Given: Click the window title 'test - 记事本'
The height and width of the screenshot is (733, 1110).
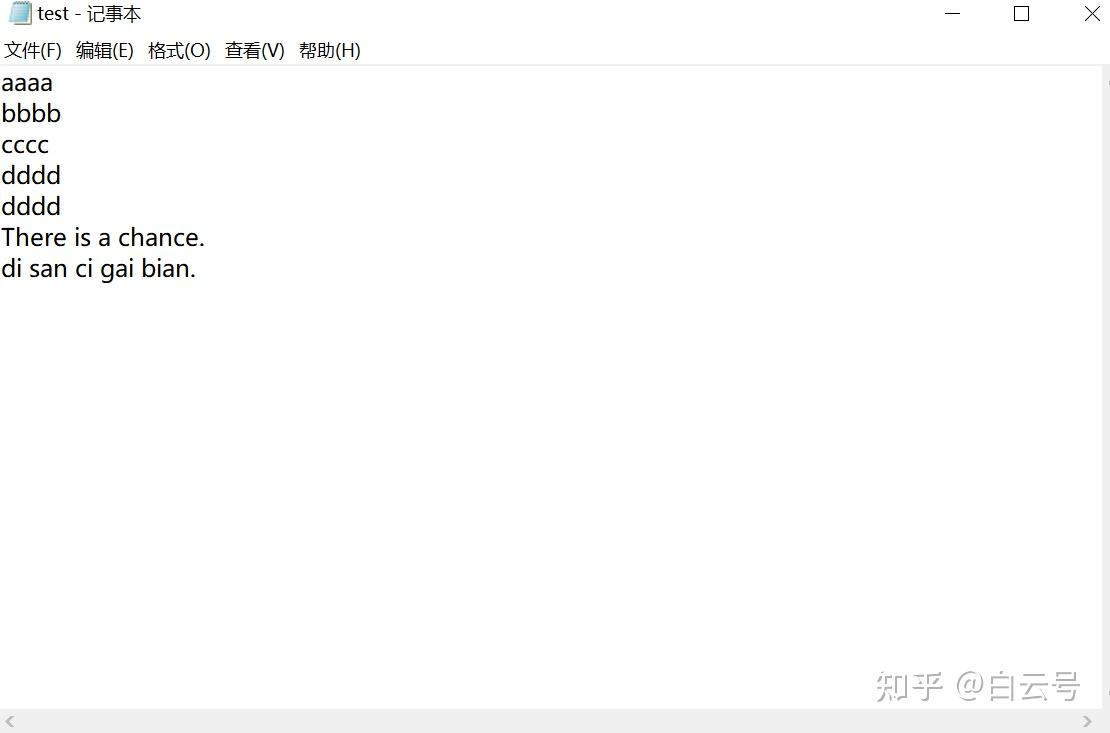Looking at the screenshot, I should [89, 13].
